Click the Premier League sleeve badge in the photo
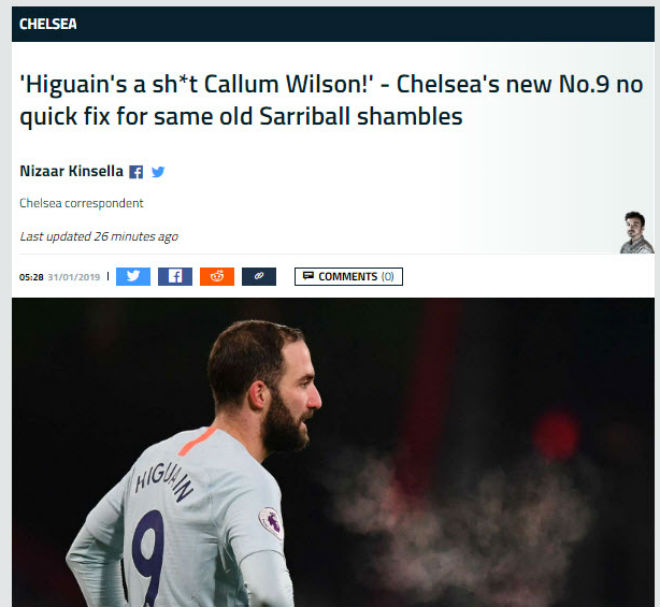The image size is (660, 607). coord(271,523)
